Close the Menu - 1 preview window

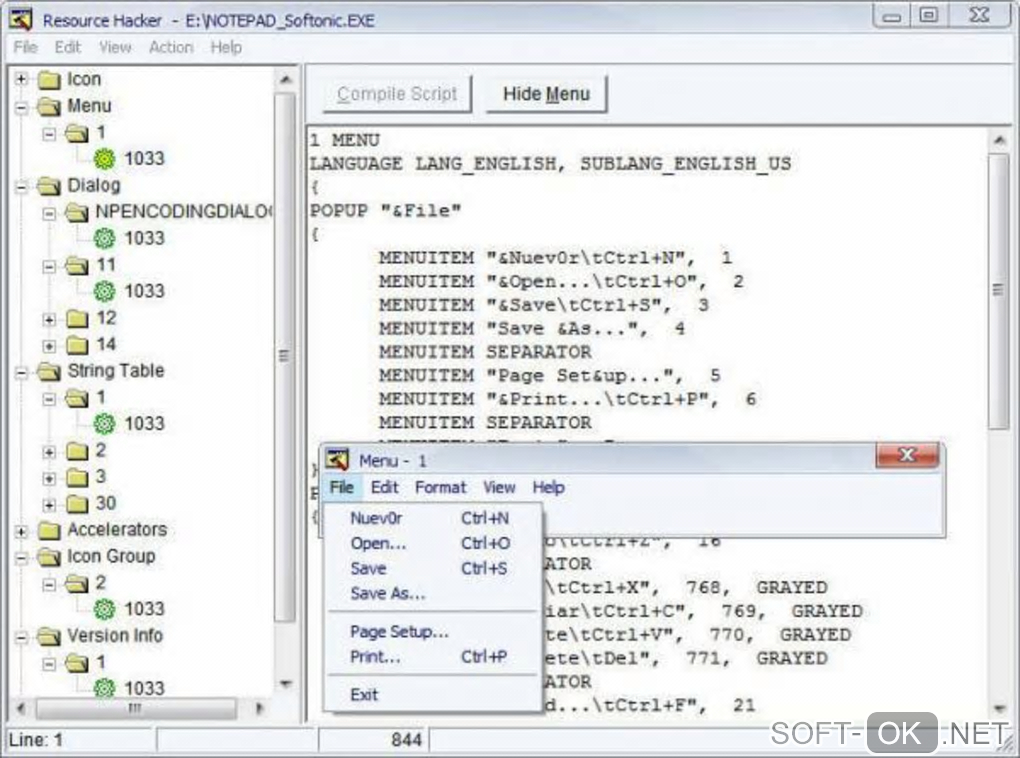coord(907,455)
